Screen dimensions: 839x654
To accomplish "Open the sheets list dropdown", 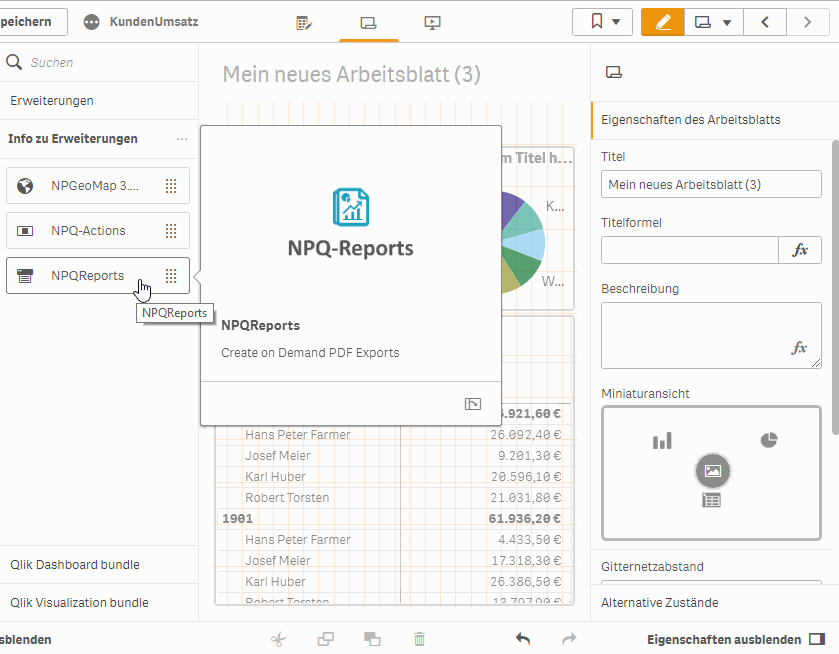I will coord(714,22).
